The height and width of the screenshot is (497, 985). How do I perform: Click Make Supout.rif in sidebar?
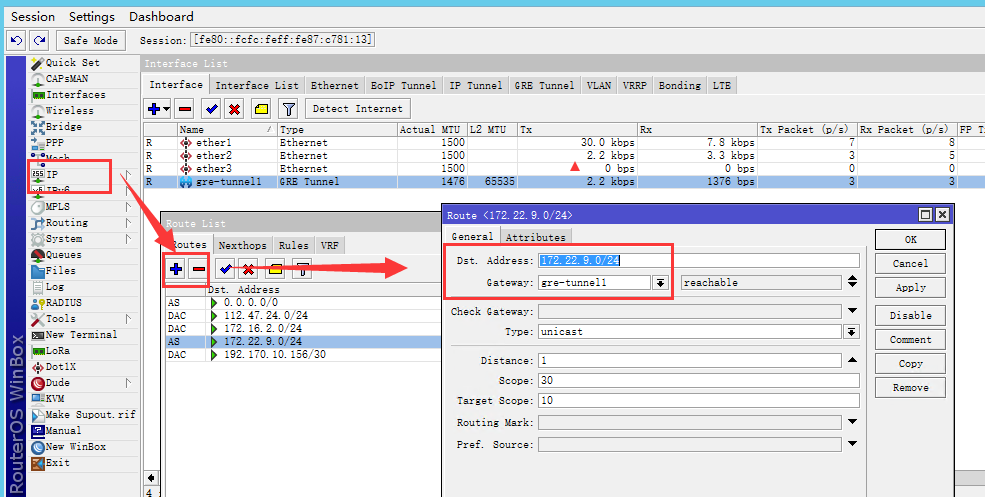[83, 415]
